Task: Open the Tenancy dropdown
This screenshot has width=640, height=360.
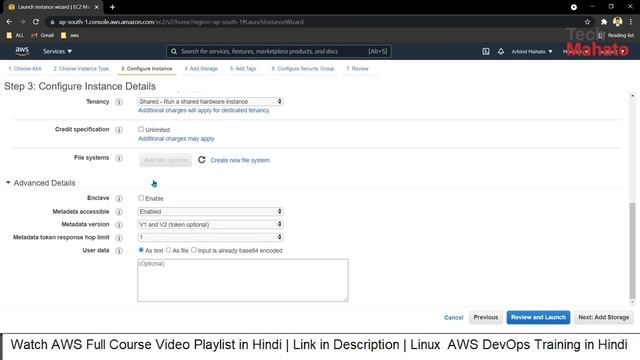Action: pyautogui.click(x=210, y=101)
